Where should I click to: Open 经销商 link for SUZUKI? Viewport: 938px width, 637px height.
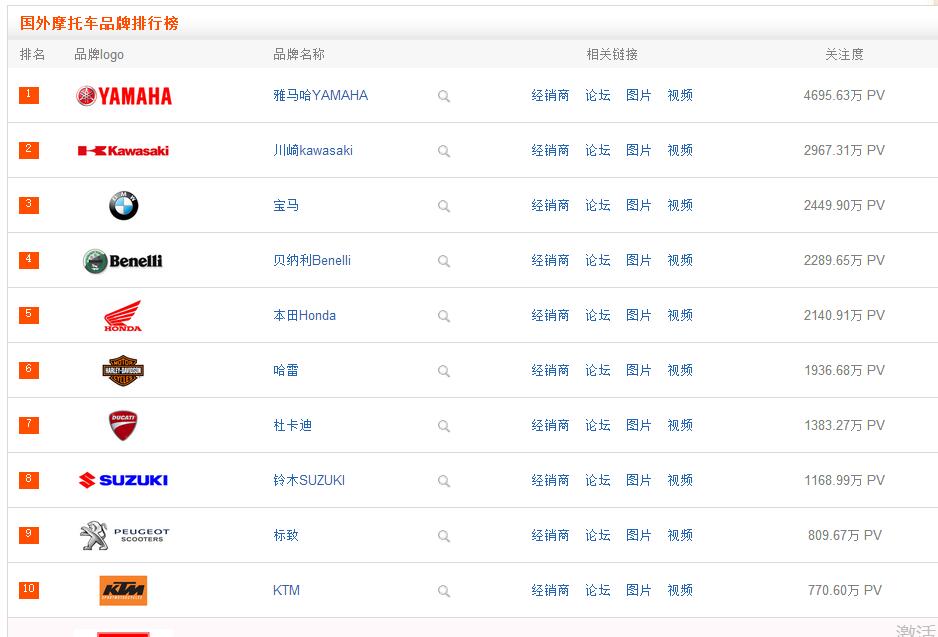[x=550, y=481]
